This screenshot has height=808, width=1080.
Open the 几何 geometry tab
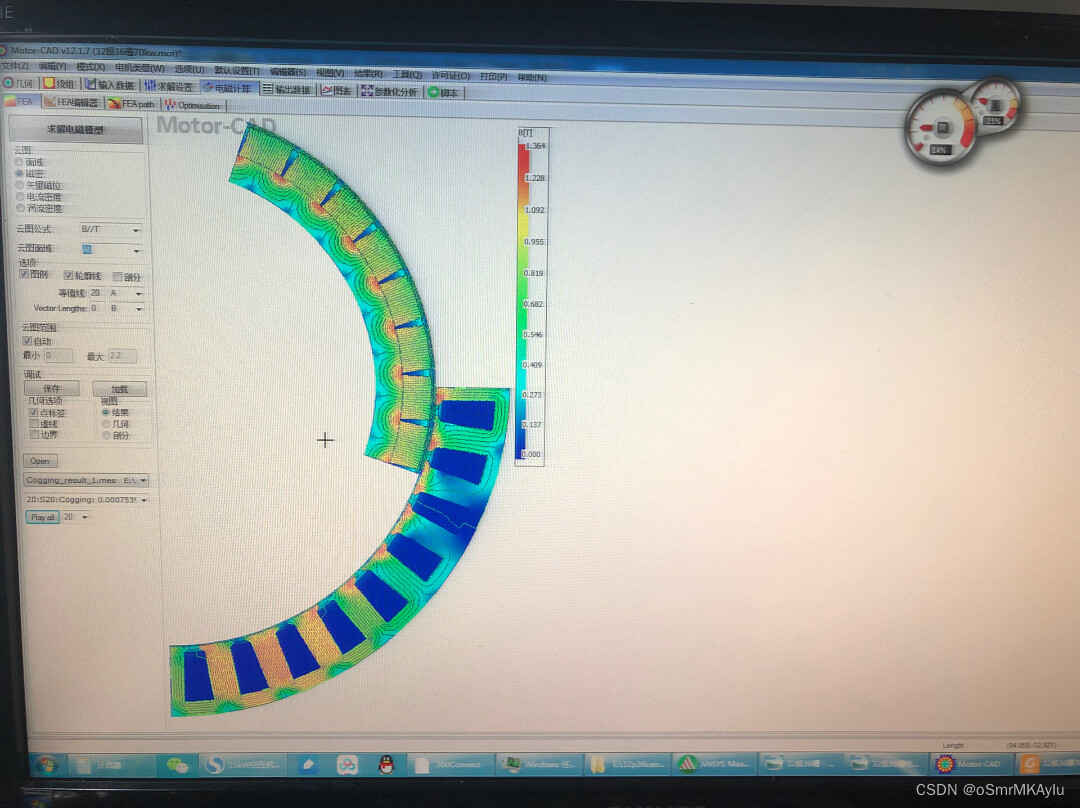(19, 83)
